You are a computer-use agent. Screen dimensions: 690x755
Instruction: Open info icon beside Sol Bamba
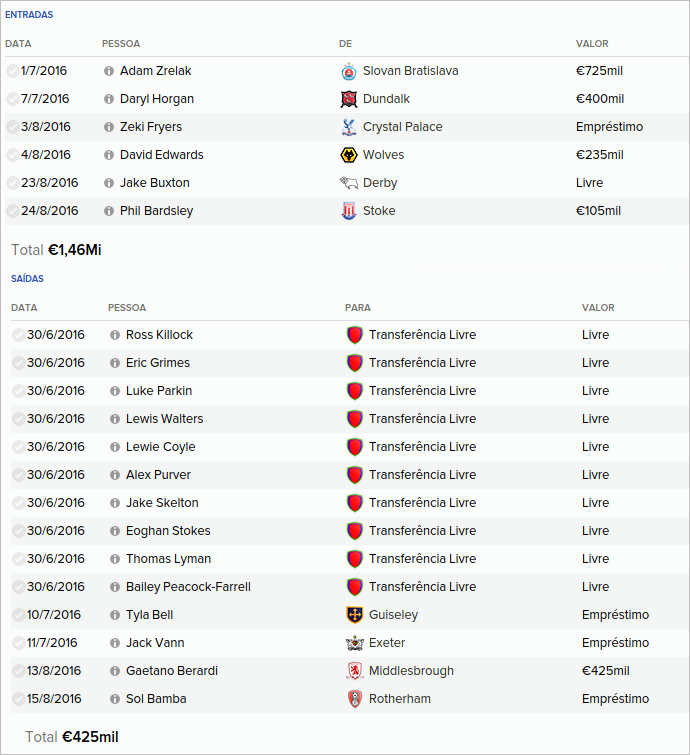[115, 699]
